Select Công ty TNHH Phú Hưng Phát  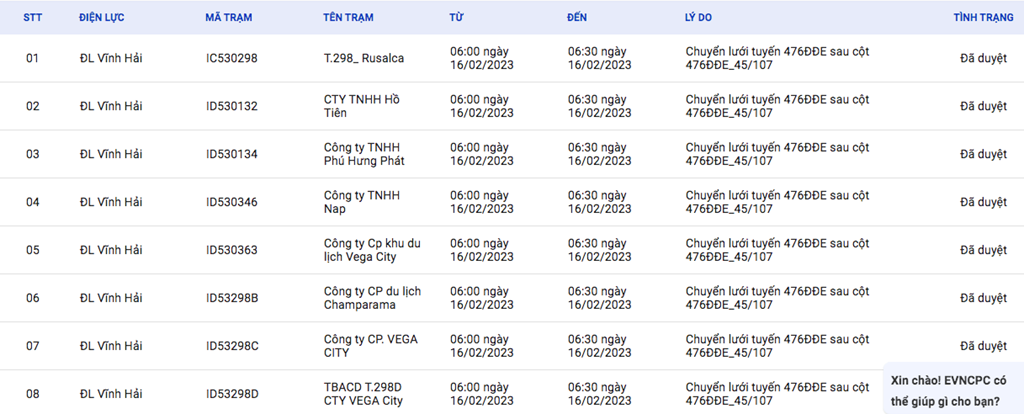point(364,154)
